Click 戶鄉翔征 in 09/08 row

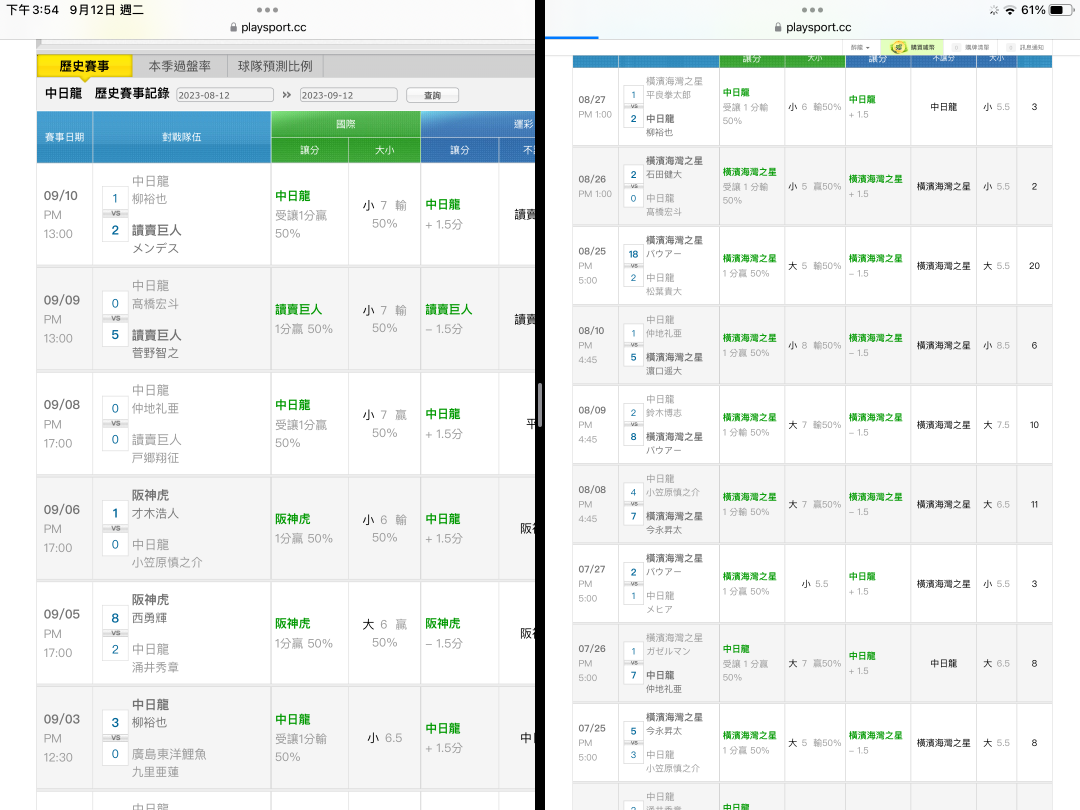click(x=155, y=457)
